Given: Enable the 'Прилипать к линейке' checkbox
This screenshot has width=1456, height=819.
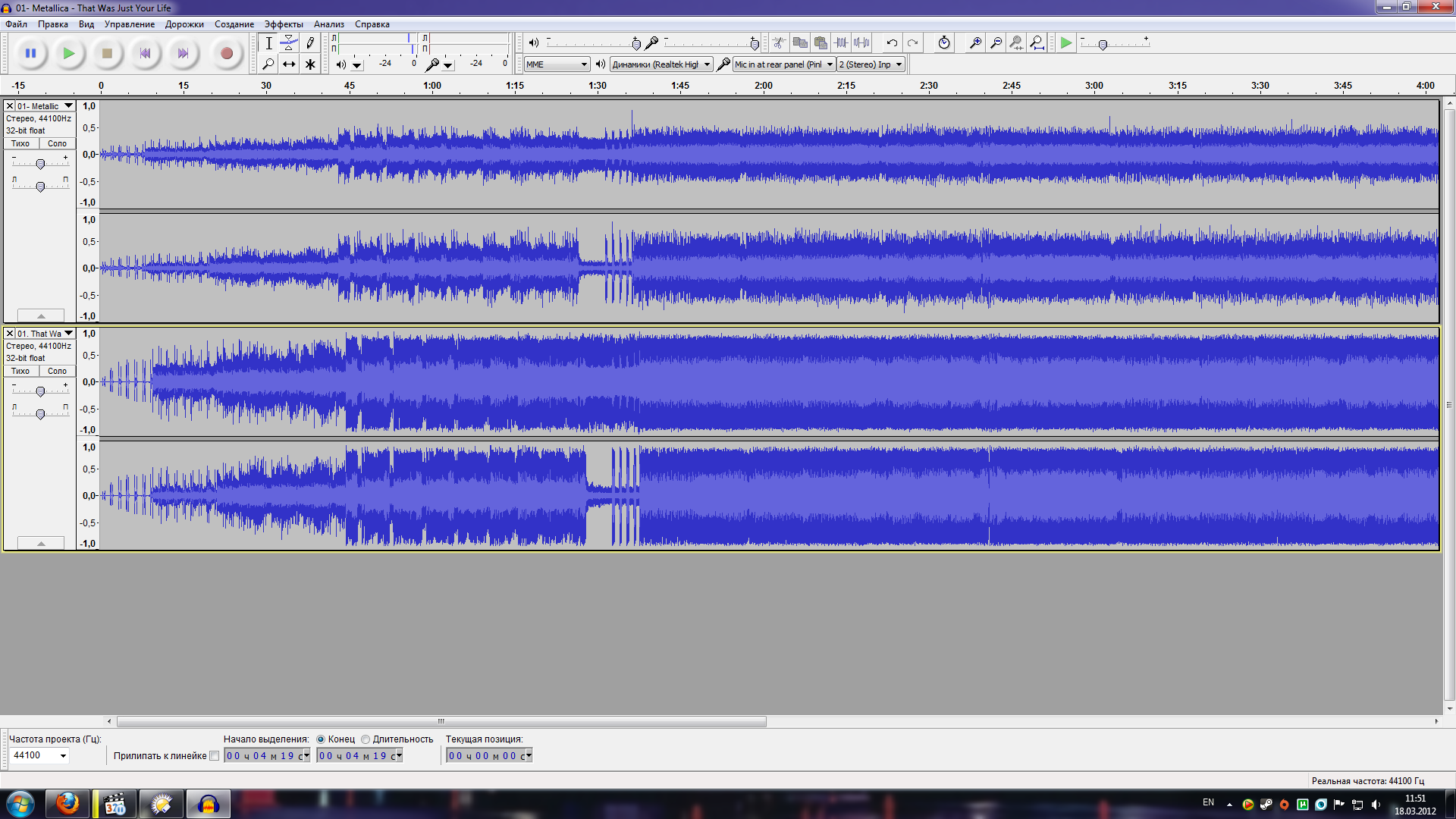Looking at the screenshot, I should click(x=215, y=756).
